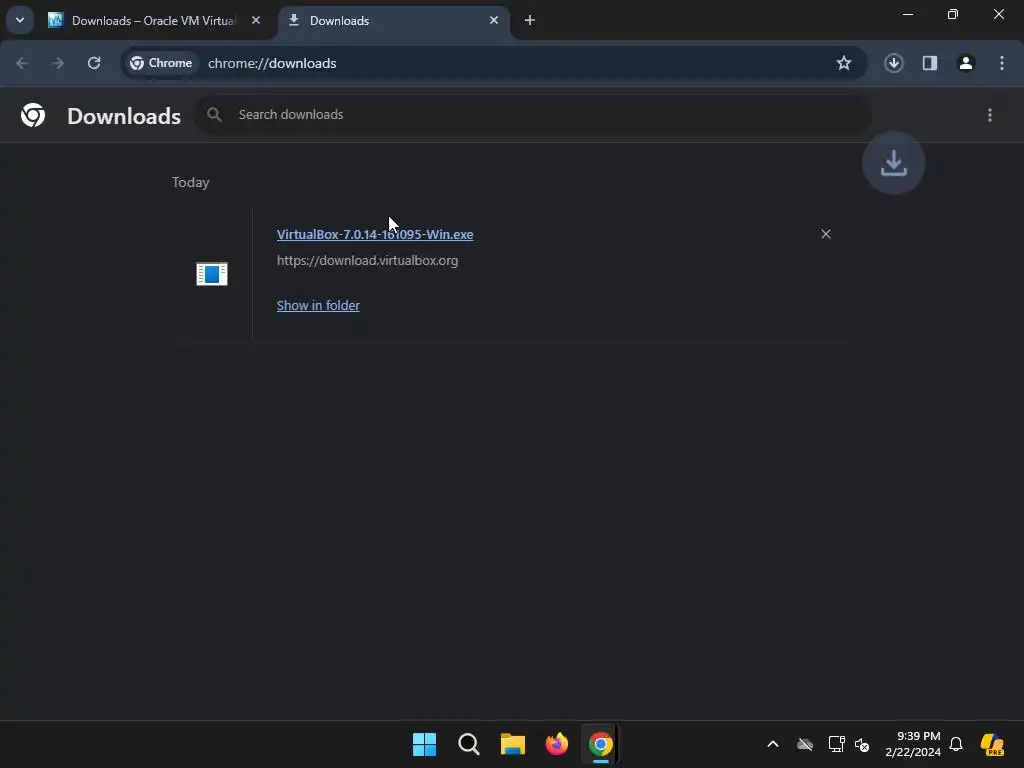Reload the current page

(94, 63)
